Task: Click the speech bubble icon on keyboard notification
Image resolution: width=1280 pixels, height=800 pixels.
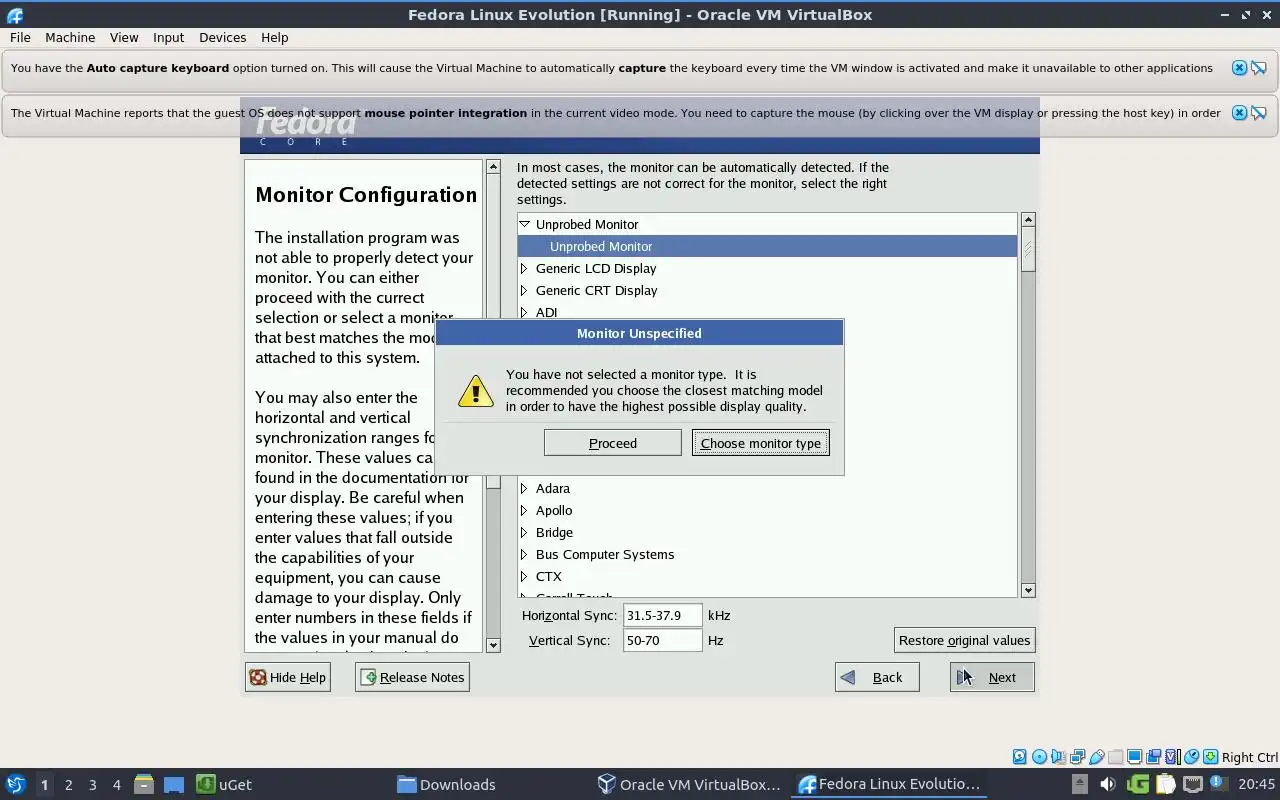Action: (x=1259, y=68)
